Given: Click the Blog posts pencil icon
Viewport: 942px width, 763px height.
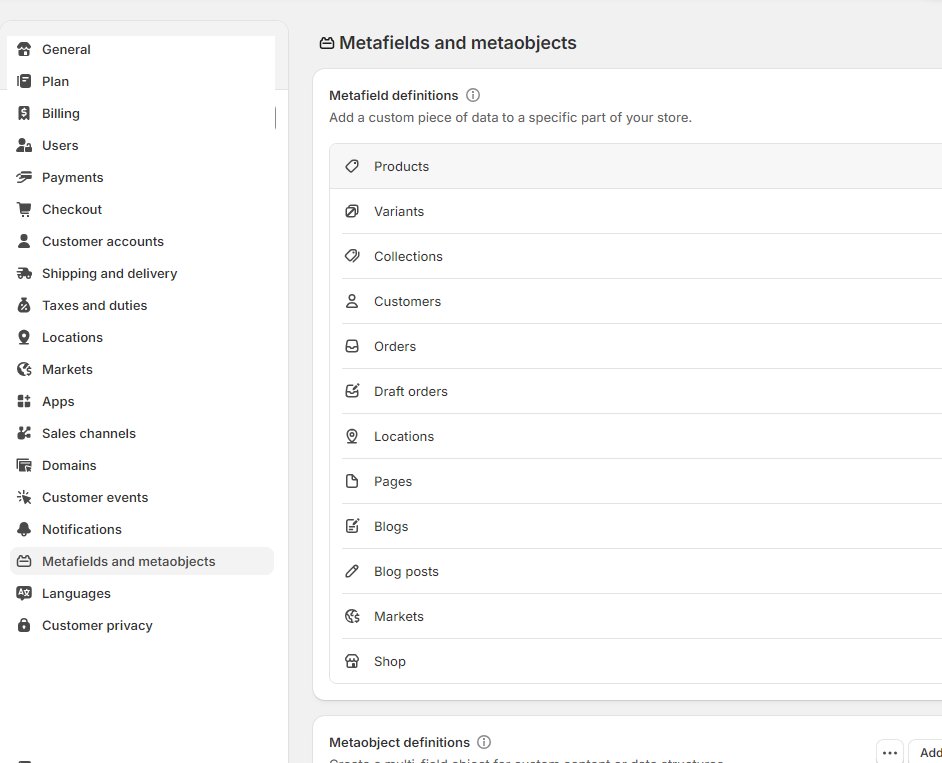Looking at the screenshot, I should click(352, 572).
